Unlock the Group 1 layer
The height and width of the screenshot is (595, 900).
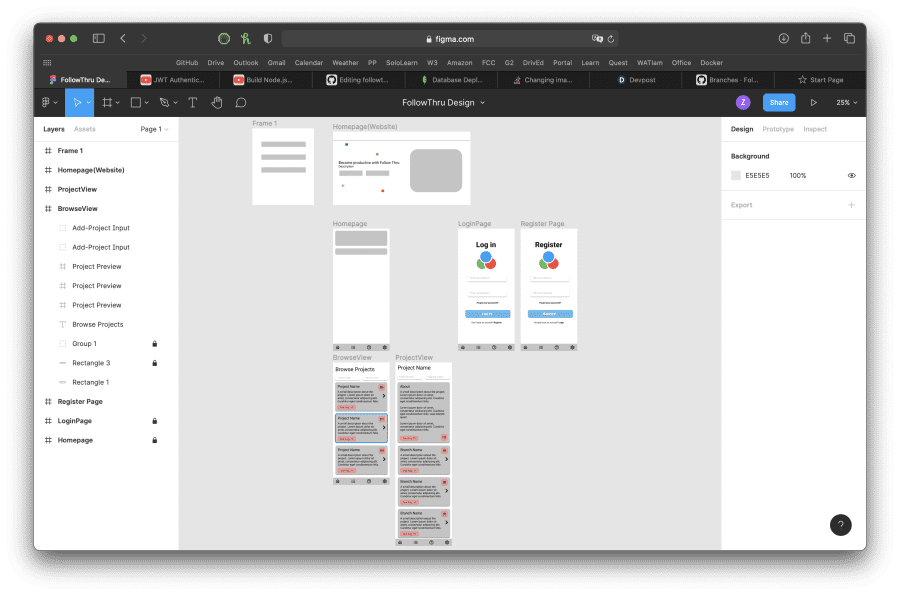click(154, 344)
